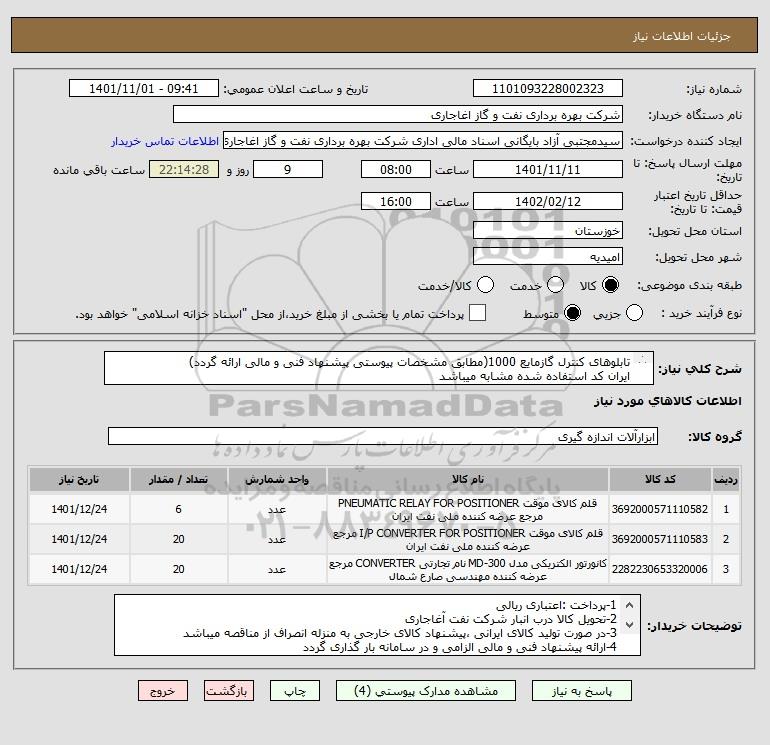Viewport: 770px width, 745px height.
Task: Click the validity time field 16:00
Action: tap(396, 201)
